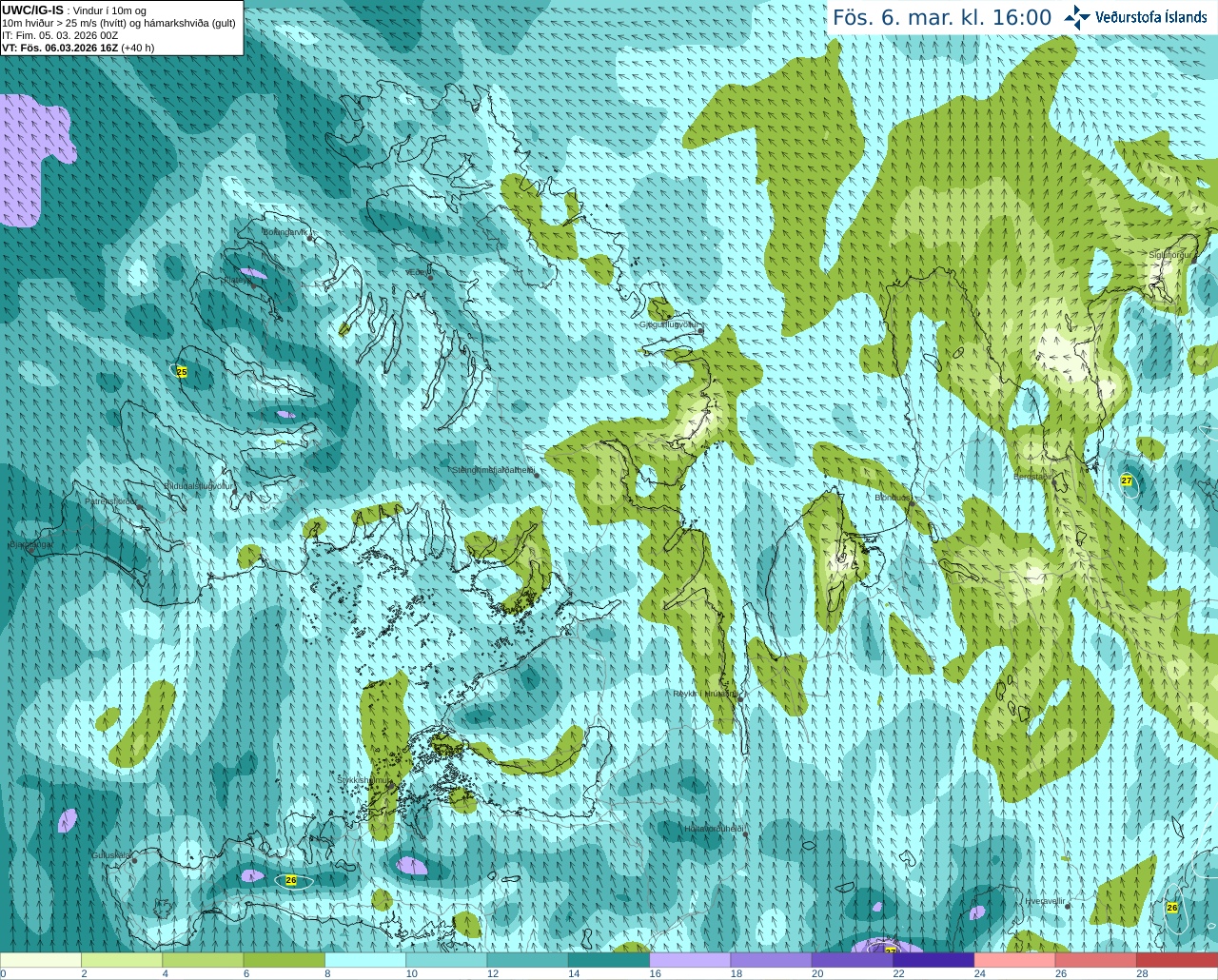
Task: Select the 0–2 m/s pale yellow legend swatch
Action: [41, 960]
